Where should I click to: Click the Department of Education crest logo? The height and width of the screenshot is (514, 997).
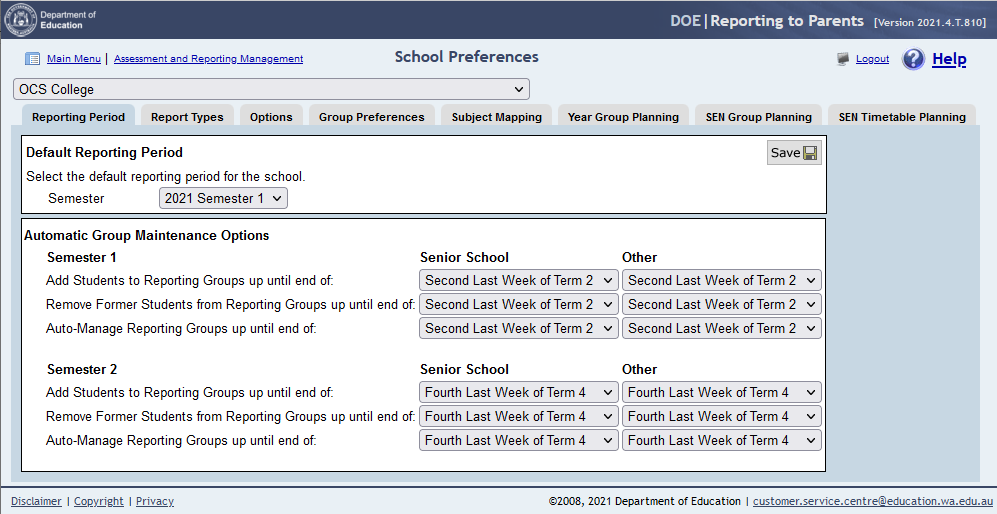tap(22, 20)
